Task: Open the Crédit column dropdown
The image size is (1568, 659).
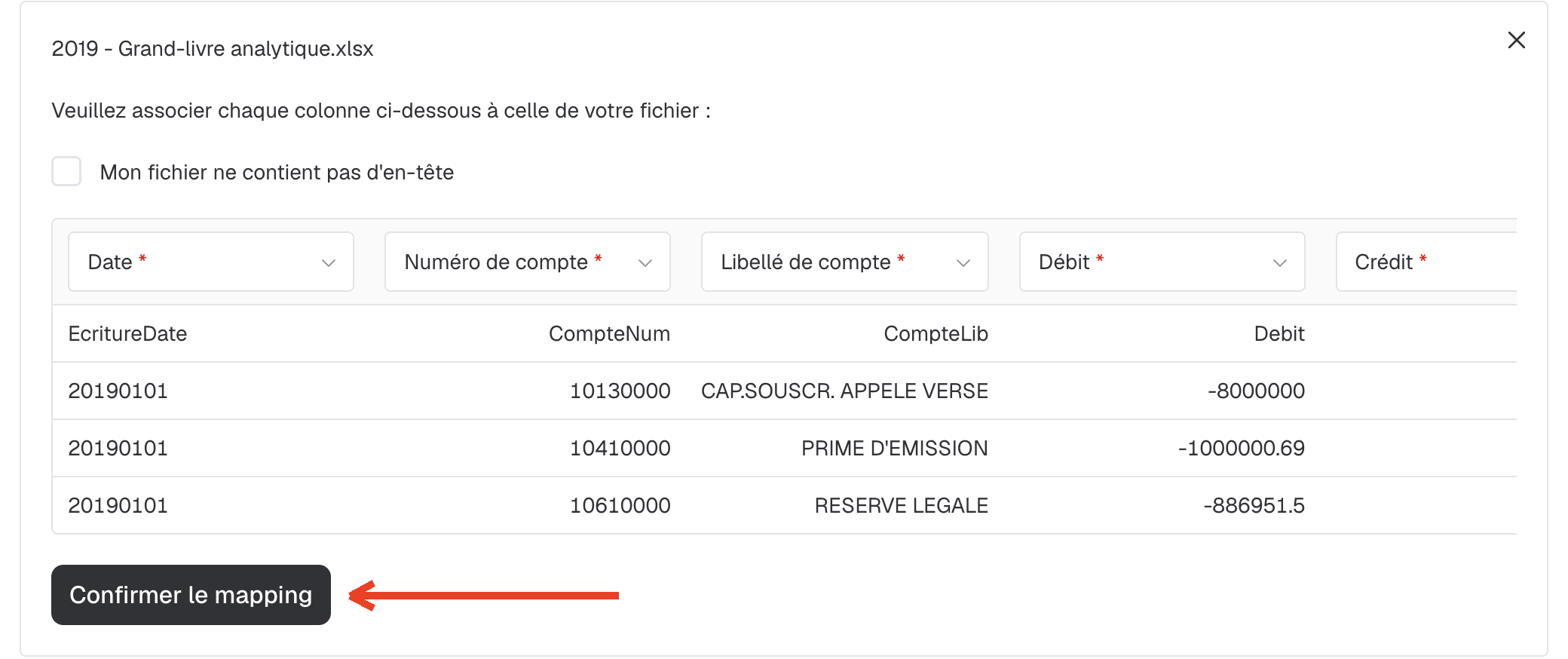Action: 1426,262
